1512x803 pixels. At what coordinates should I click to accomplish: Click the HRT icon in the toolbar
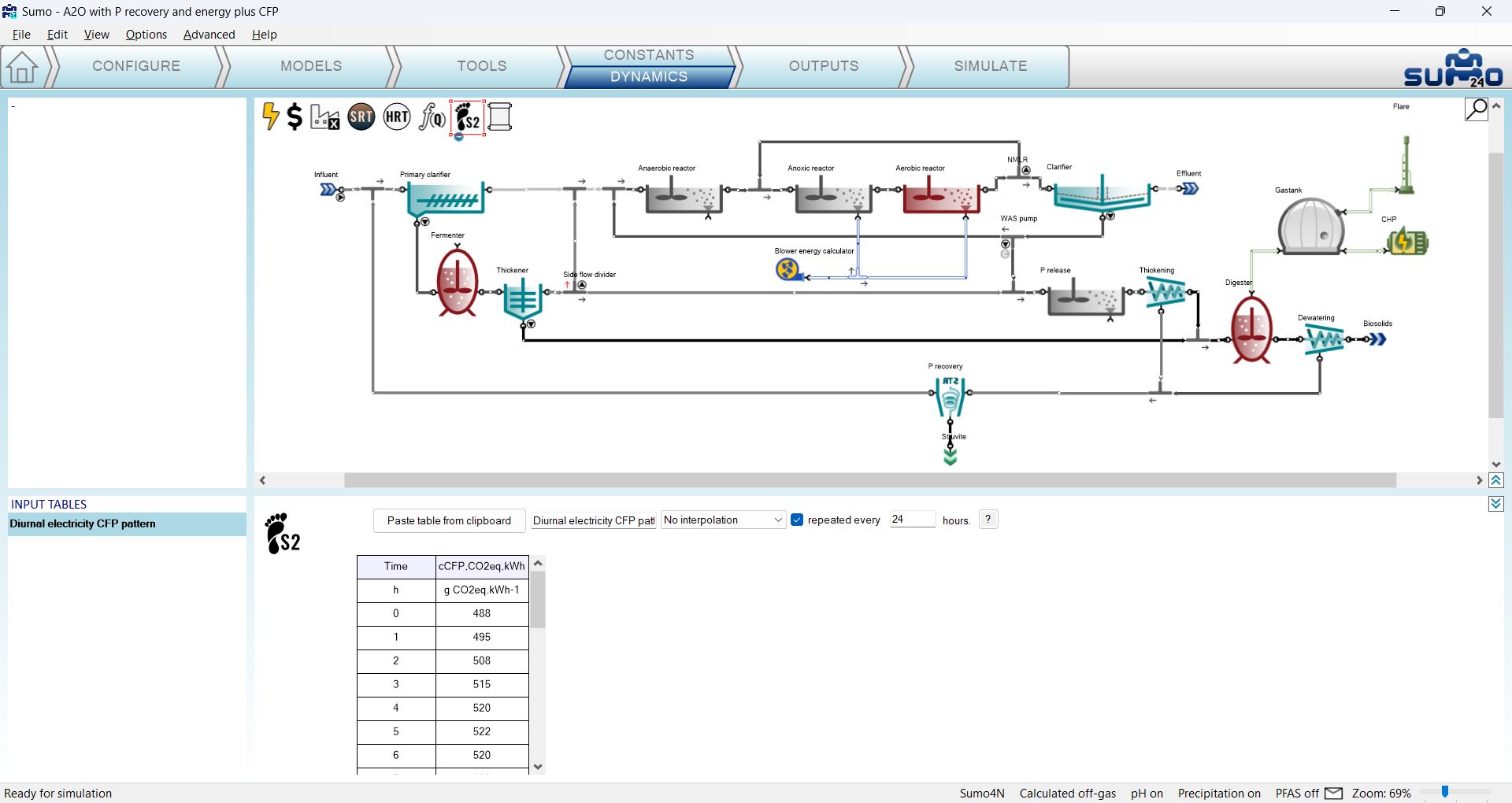397,117
